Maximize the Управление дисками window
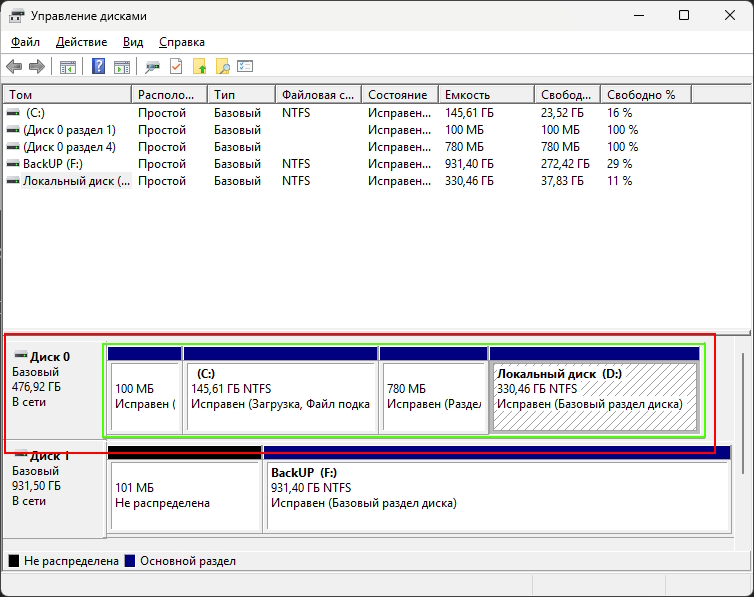The image size is (754, 597). pos(684,15)
